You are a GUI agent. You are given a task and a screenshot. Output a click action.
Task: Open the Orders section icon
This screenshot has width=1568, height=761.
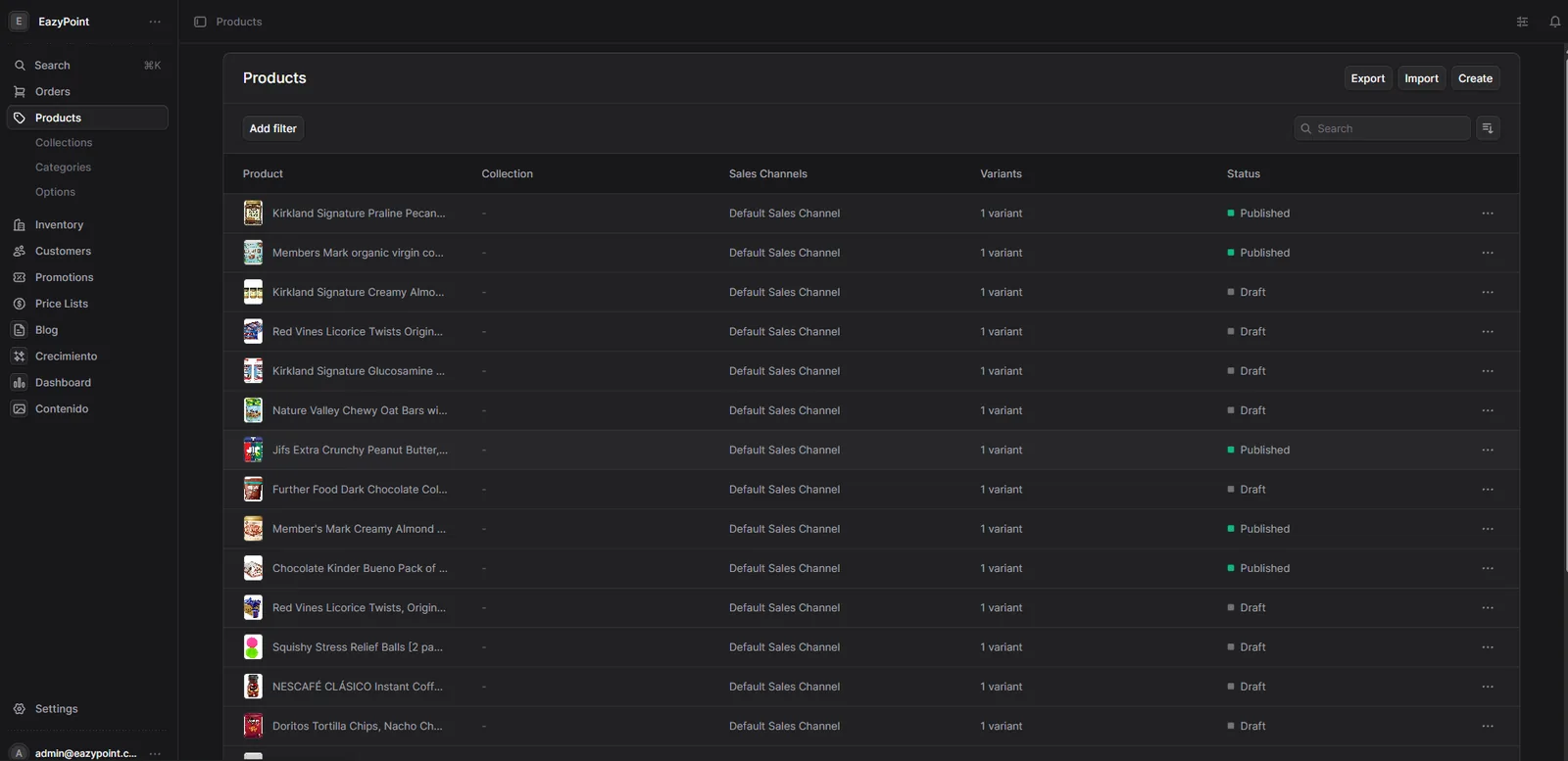[19, 91]
